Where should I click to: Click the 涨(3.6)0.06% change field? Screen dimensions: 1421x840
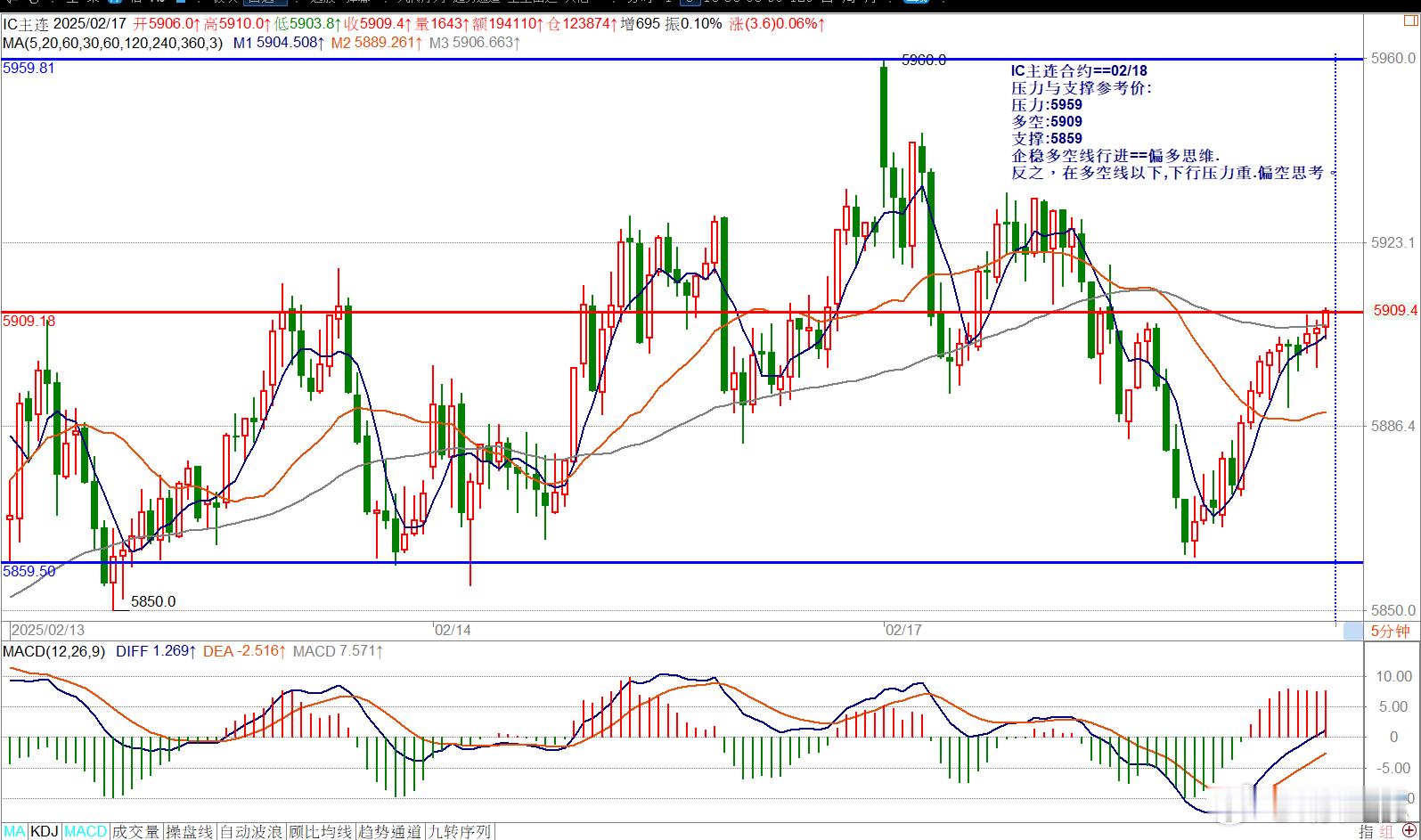point(777,24)
